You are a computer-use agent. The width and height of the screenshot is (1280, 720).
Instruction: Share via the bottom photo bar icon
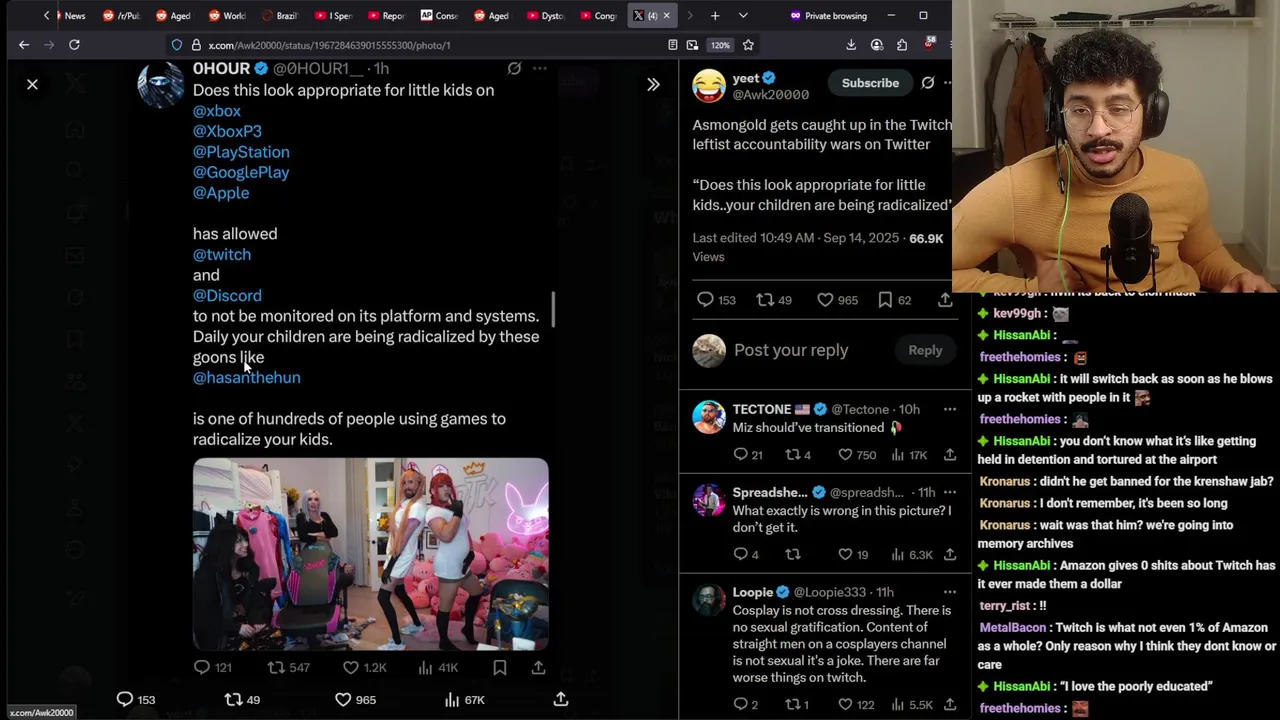561,700
